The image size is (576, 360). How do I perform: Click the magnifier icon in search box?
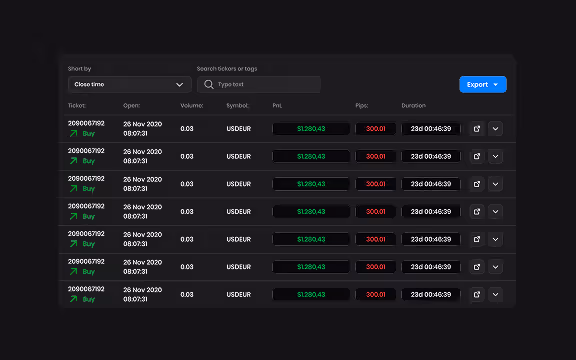209,84
